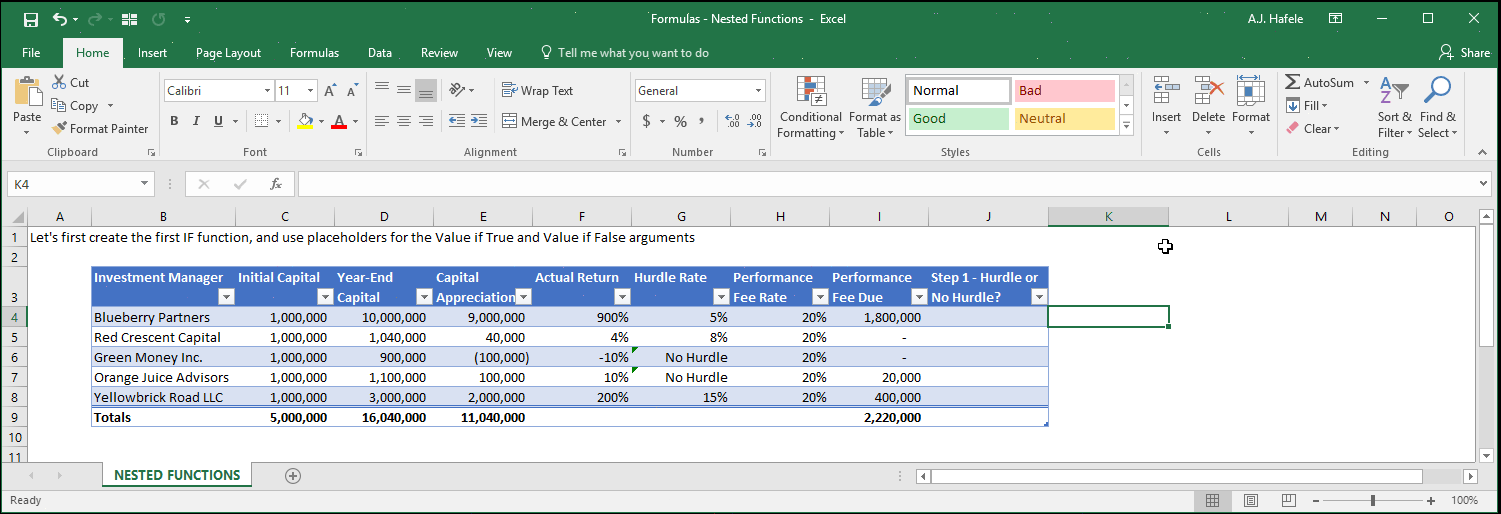
Task: Apply the red Font Color
Action: (x=339, y=121)
